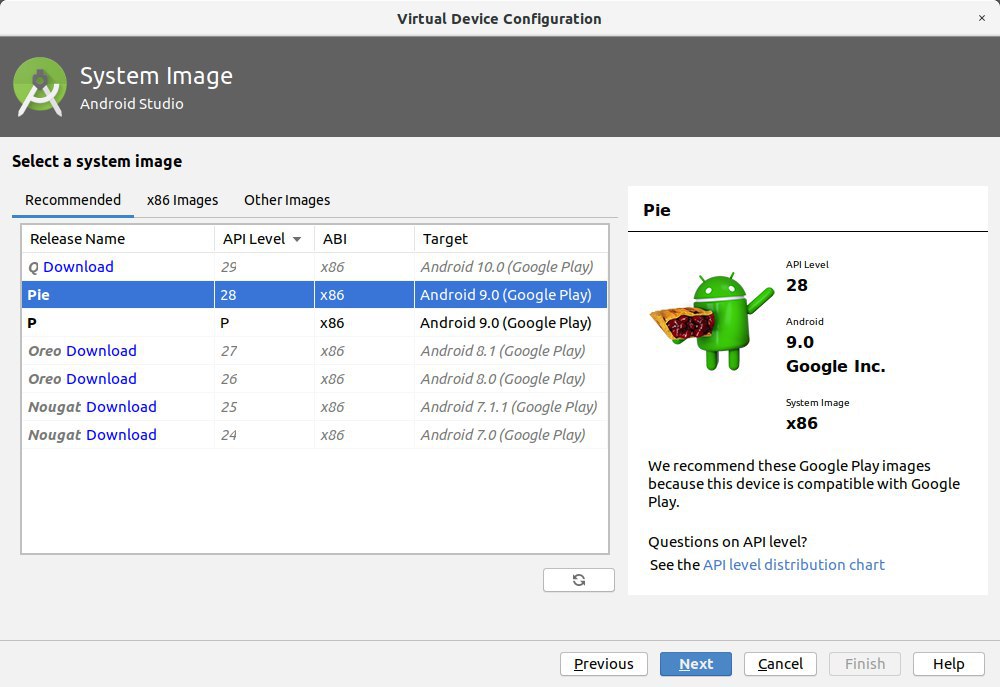Click the refresh system images button

tap(578, 580)
